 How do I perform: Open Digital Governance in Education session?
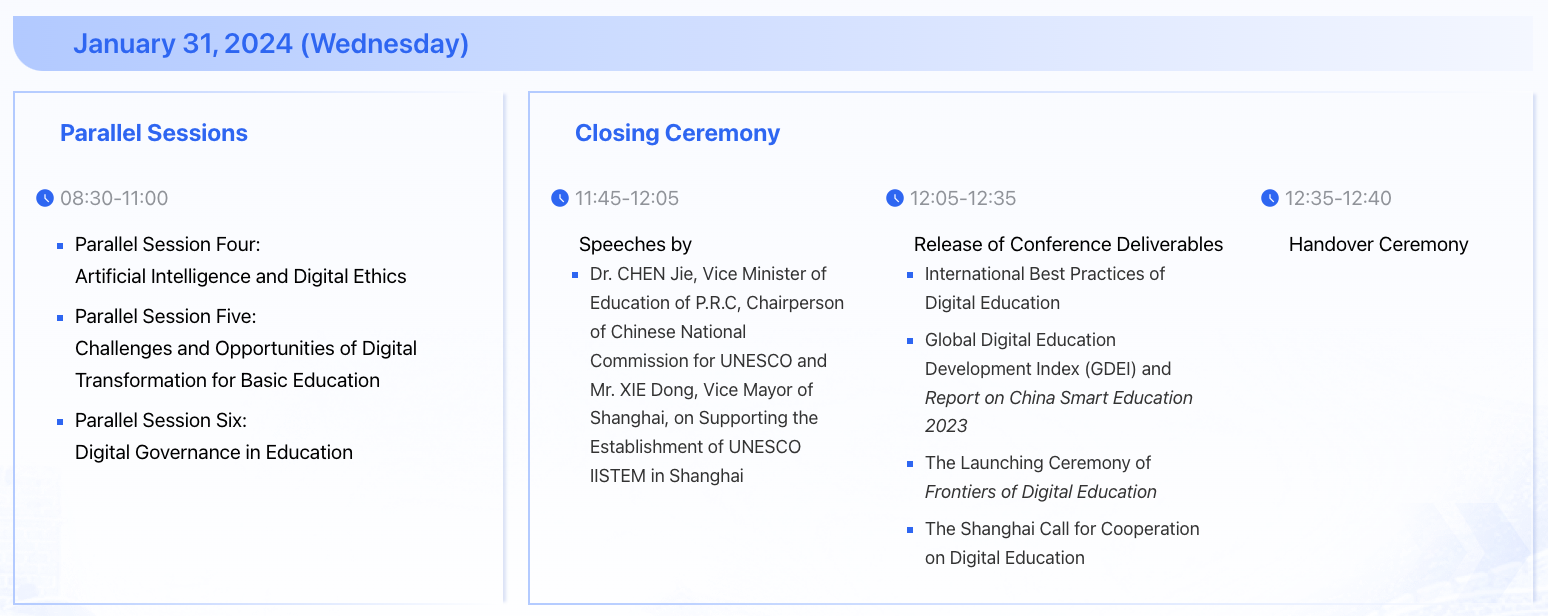[x=214, y=452]
